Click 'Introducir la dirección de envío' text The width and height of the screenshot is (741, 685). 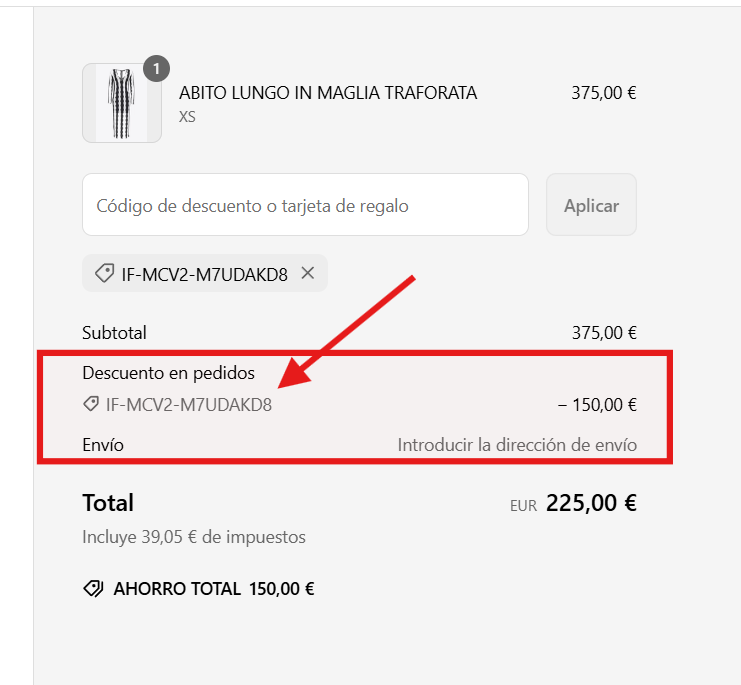coord(517,445)
